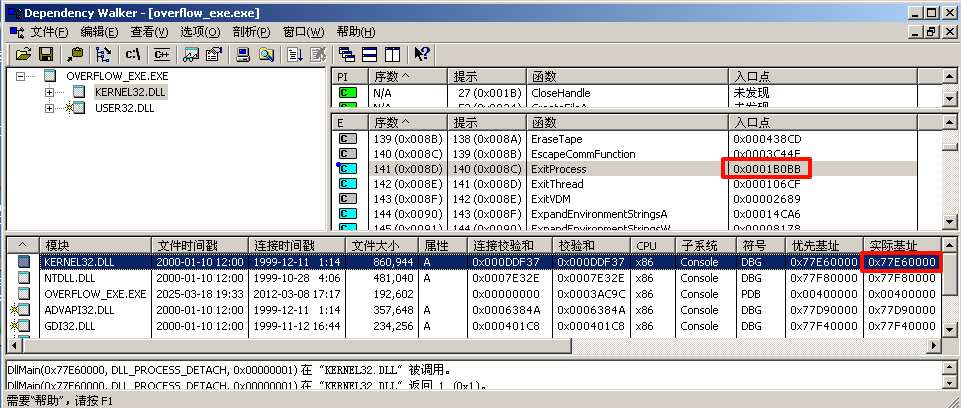Toggle Undecorate C++ Functions icon
Viewport: 961px width, 408px height.
162,55
